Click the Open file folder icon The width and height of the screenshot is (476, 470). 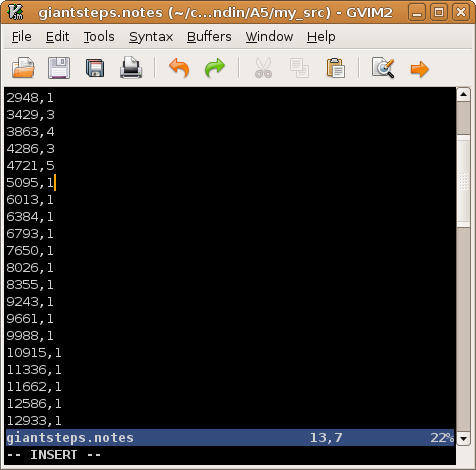[23, 68]
